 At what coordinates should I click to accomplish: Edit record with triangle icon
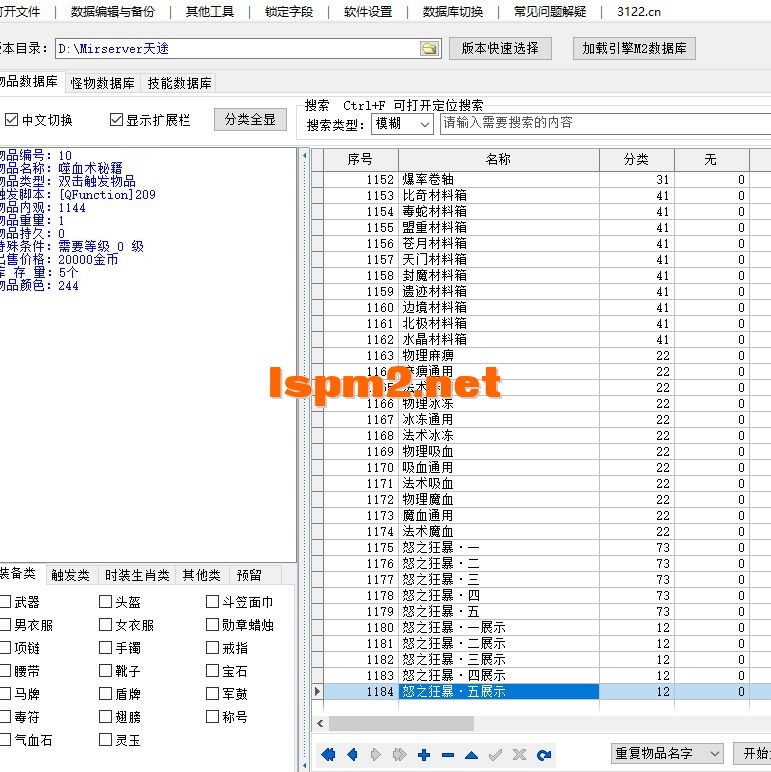(471, 754)
